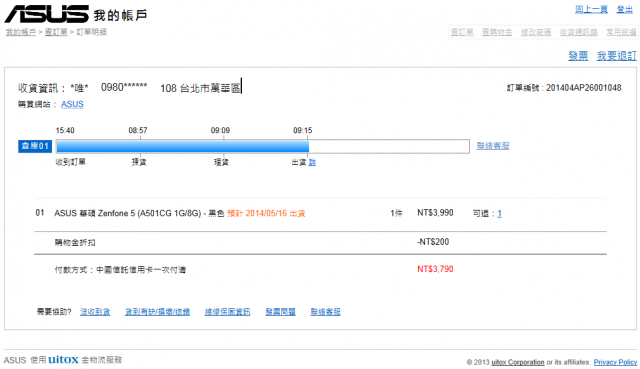Click the ASUS logo
This screenshot has width=640, height=369.
[x=47, y=14]
